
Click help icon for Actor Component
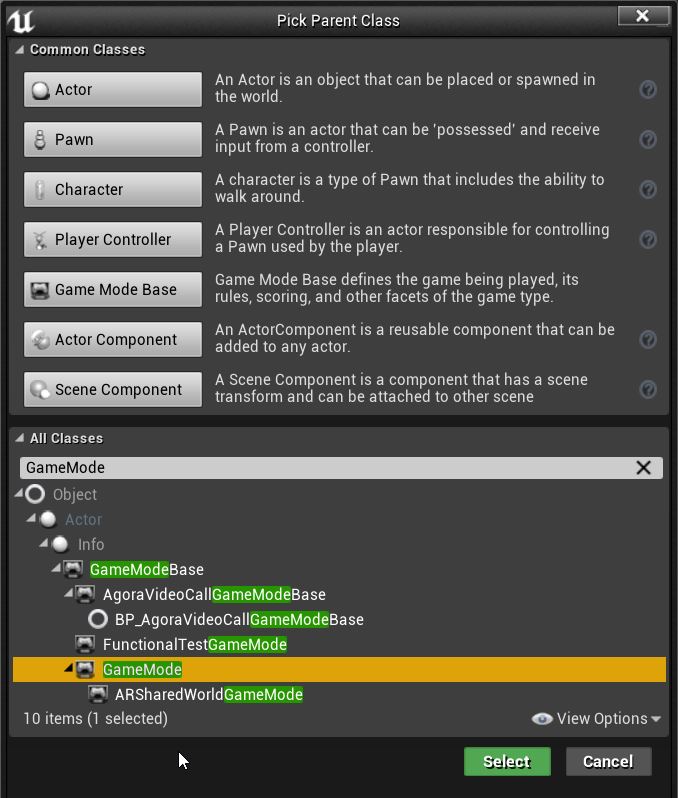[x=648, y=339]
